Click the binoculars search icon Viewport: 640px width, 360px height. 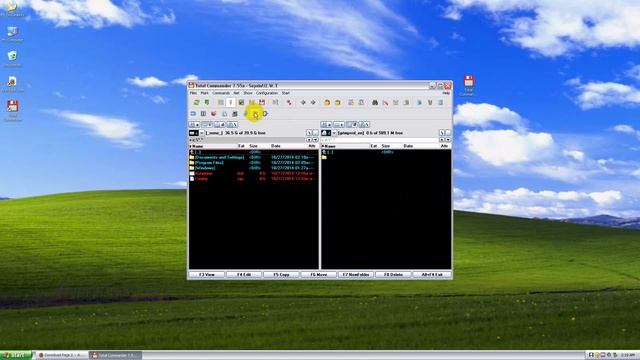[375, 102]
